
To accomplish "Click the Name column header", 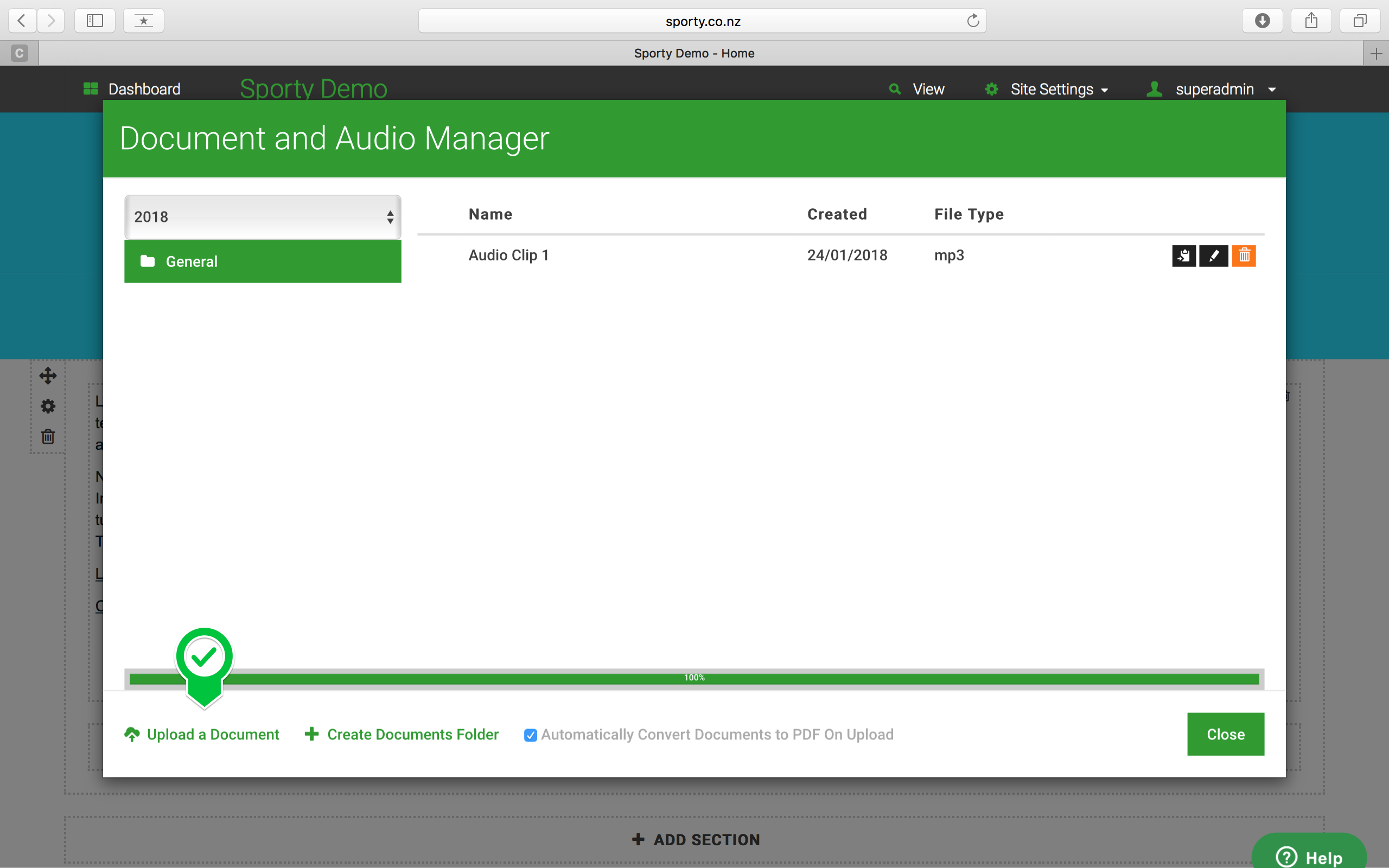I will click(x=490, y=214).
